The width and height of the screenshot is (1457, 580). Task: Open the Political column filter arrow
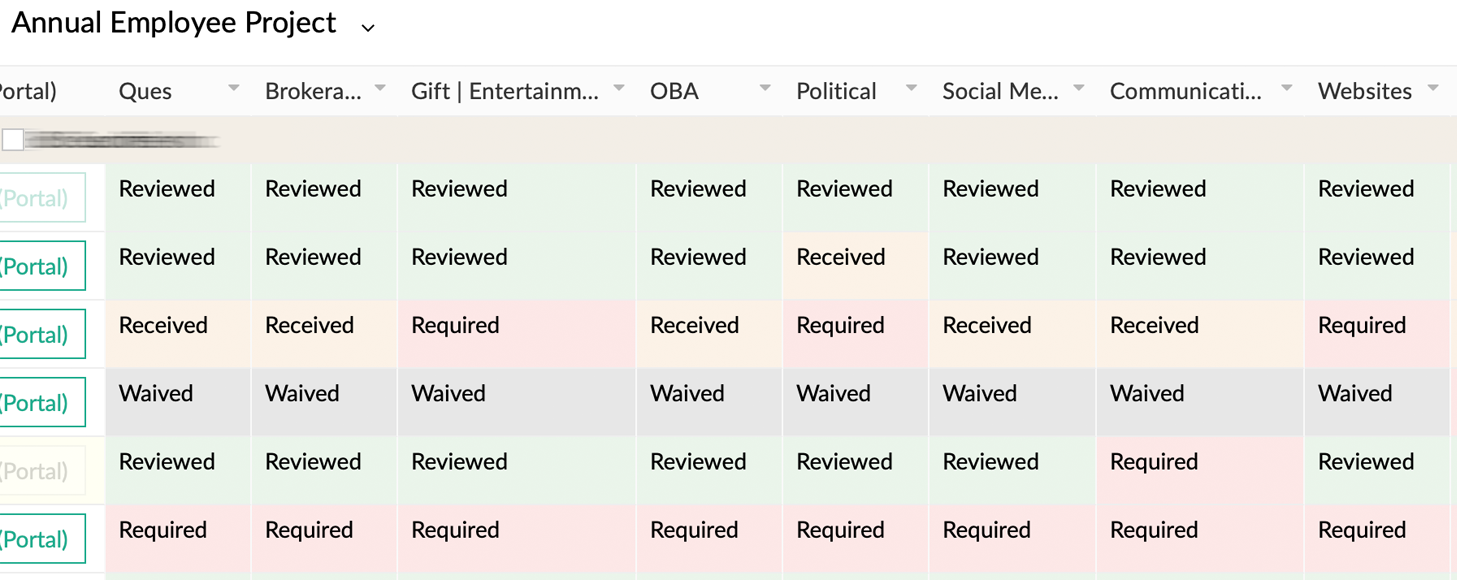click(x=911, y=89)
